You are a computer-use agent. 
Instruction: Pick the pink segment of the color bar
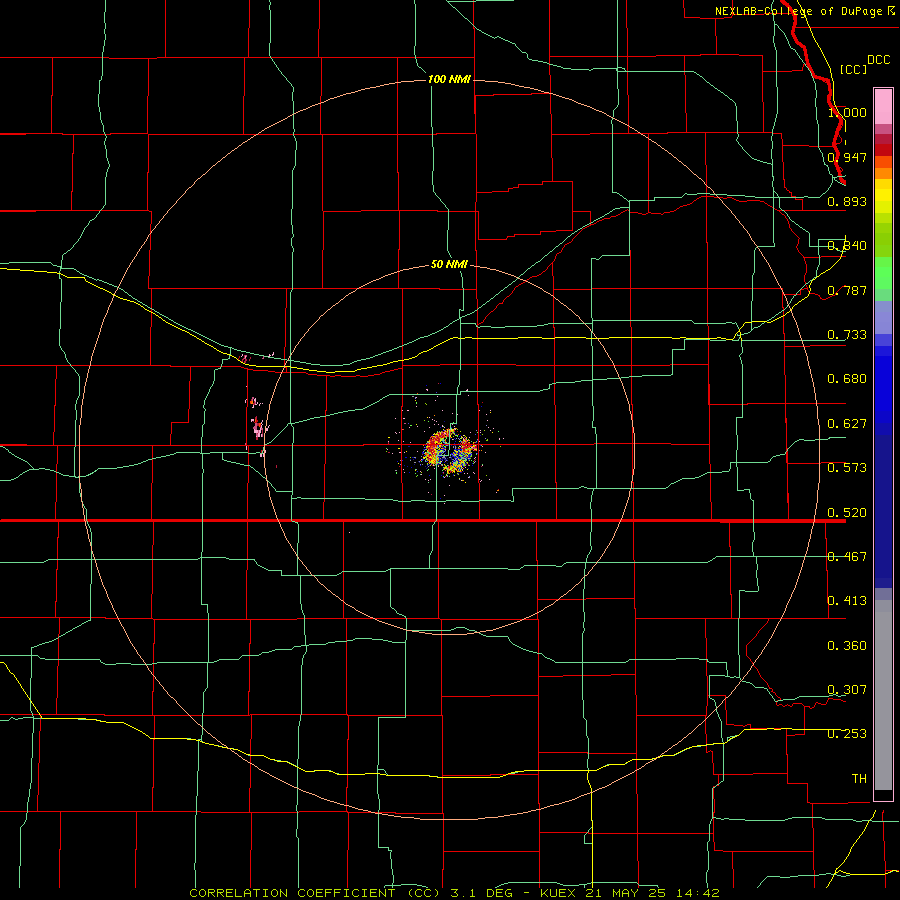point(883,106)
